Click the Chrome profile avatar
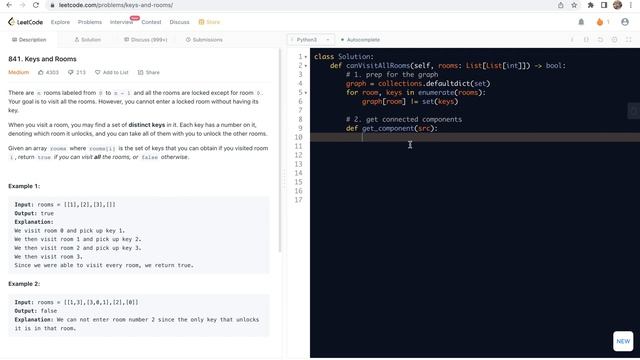 [618, 5]
